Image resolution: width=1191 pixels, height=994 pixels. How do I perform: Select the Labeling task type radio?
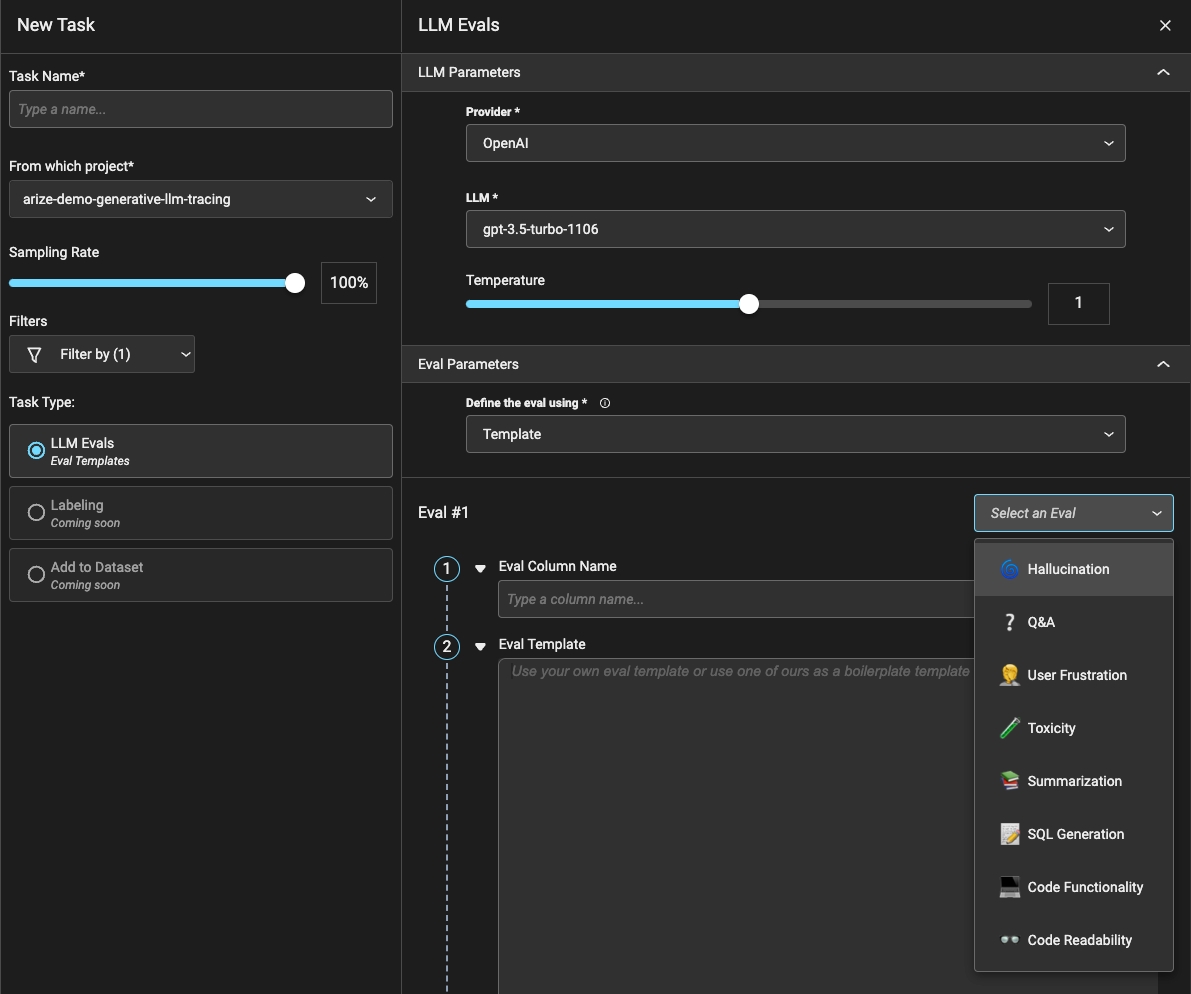(x=36, y=513)
